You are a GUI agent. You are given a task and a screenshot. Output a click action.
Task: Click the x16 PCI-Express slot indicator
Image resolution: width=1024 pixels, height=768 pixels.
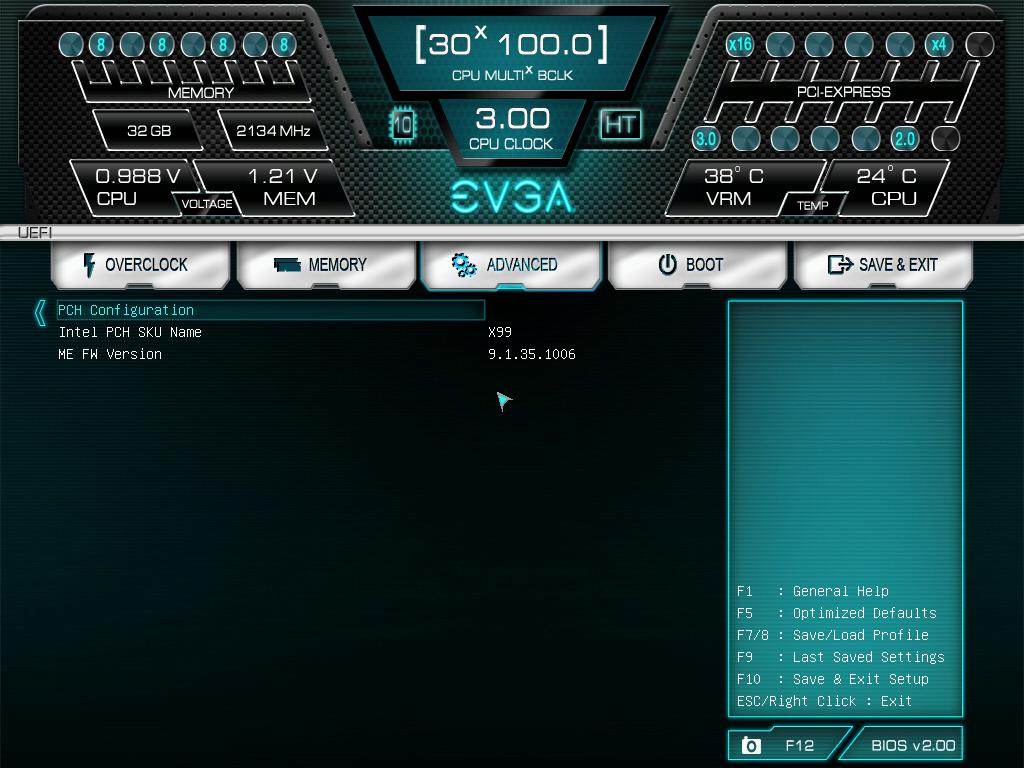[x=739, y=45]
